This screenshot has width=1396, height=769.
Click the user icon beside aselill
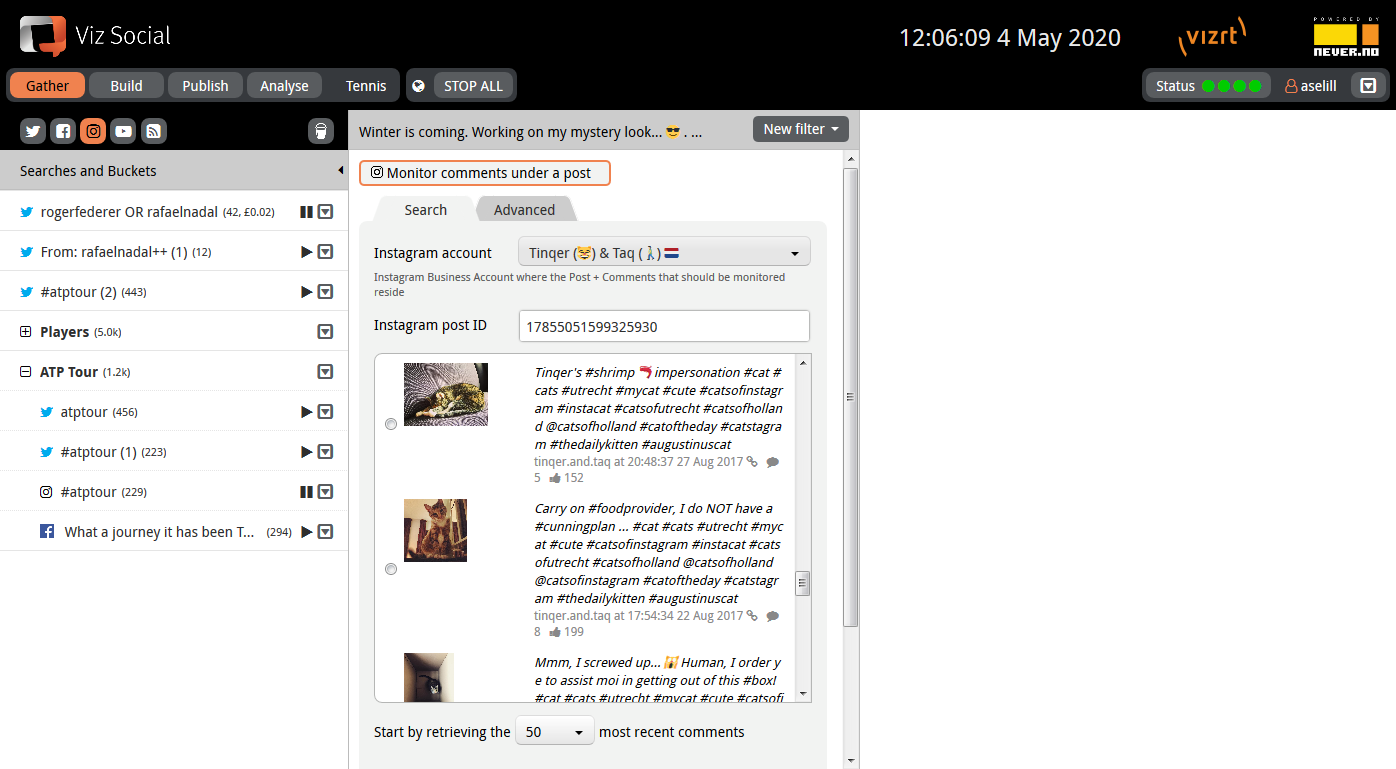point(1291,86)
